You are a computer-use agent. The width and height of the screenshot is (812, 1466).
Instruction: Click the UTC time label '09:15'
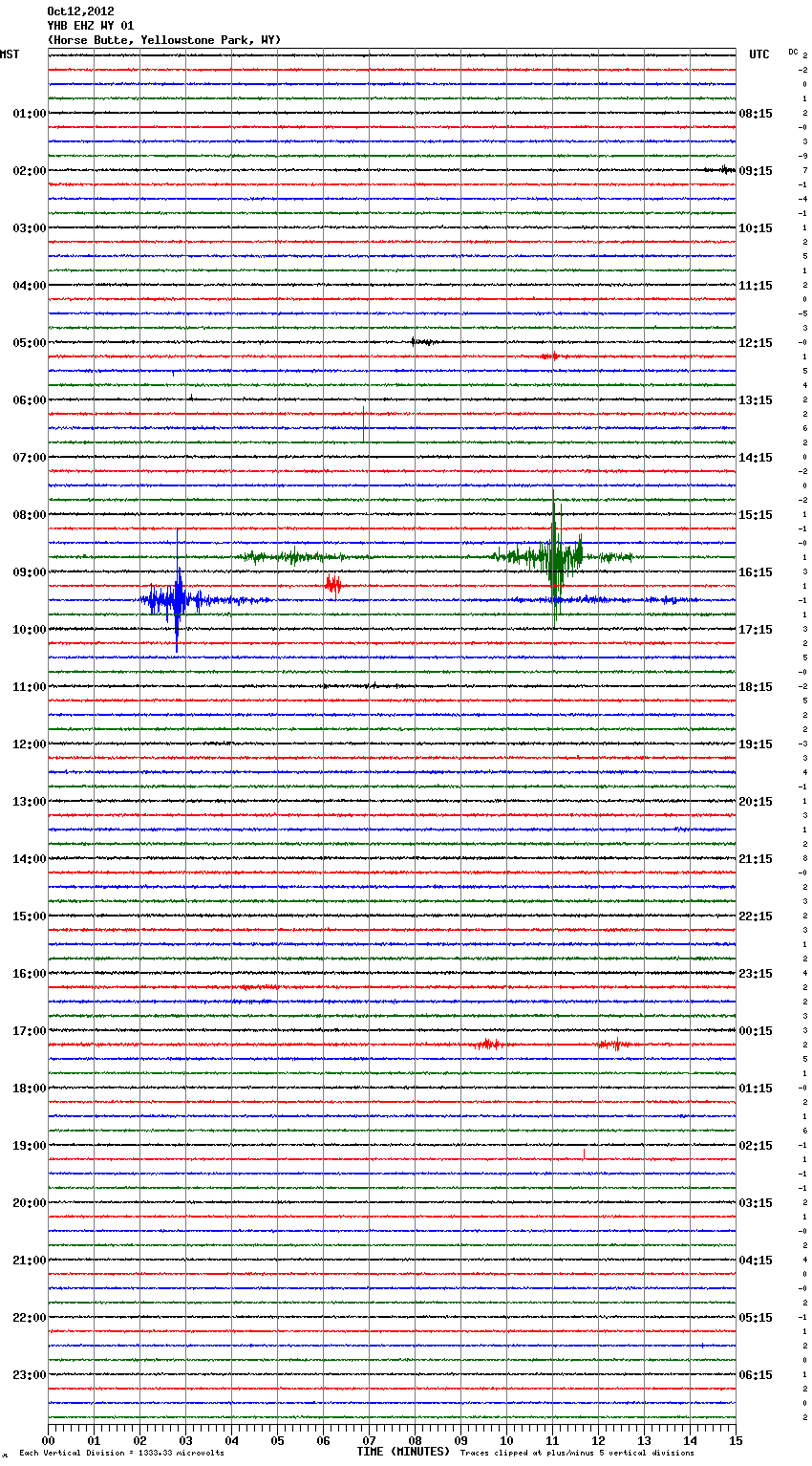tap(756, 171)
